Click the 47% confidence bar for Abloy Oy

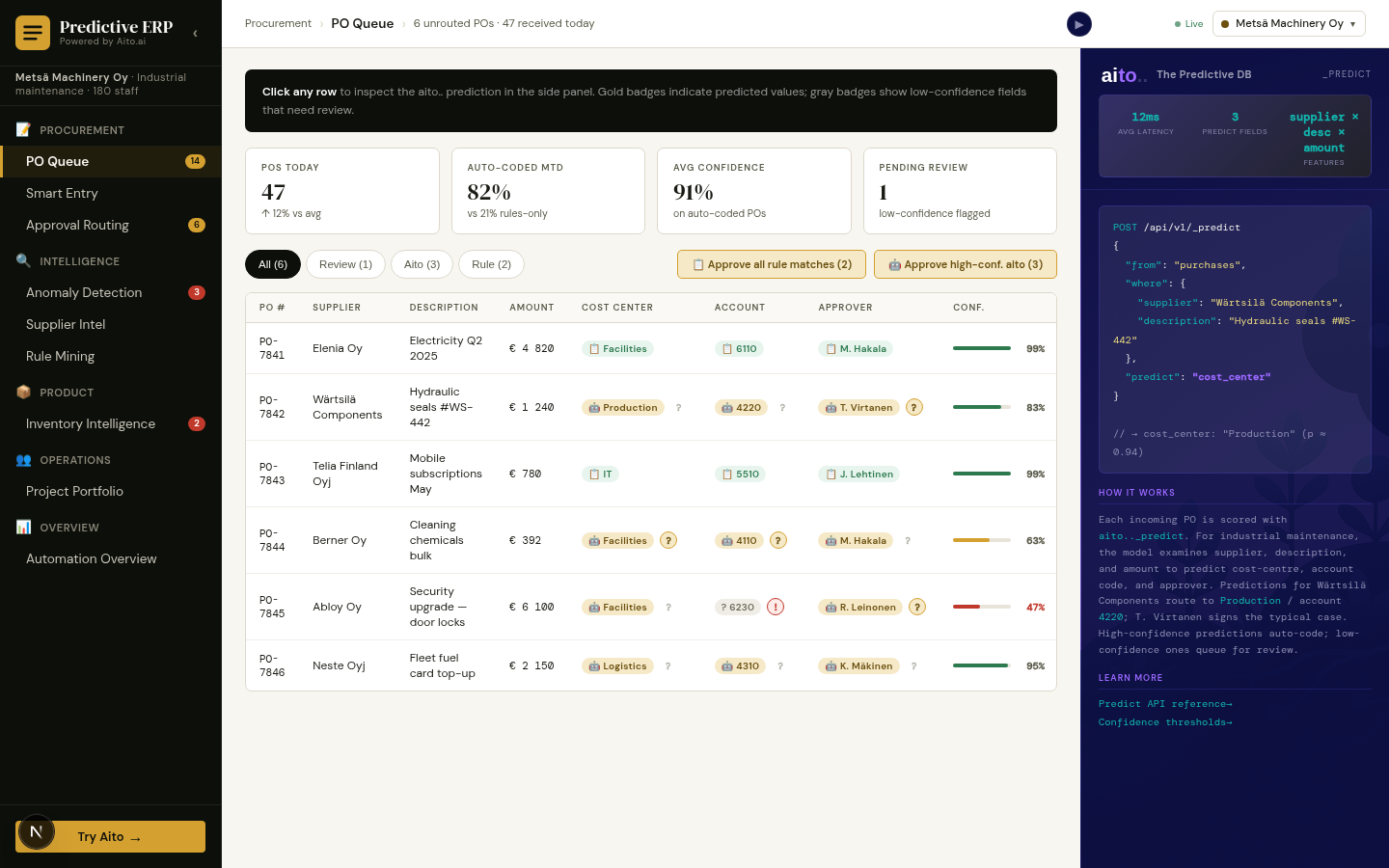click(x=982, y=607)
